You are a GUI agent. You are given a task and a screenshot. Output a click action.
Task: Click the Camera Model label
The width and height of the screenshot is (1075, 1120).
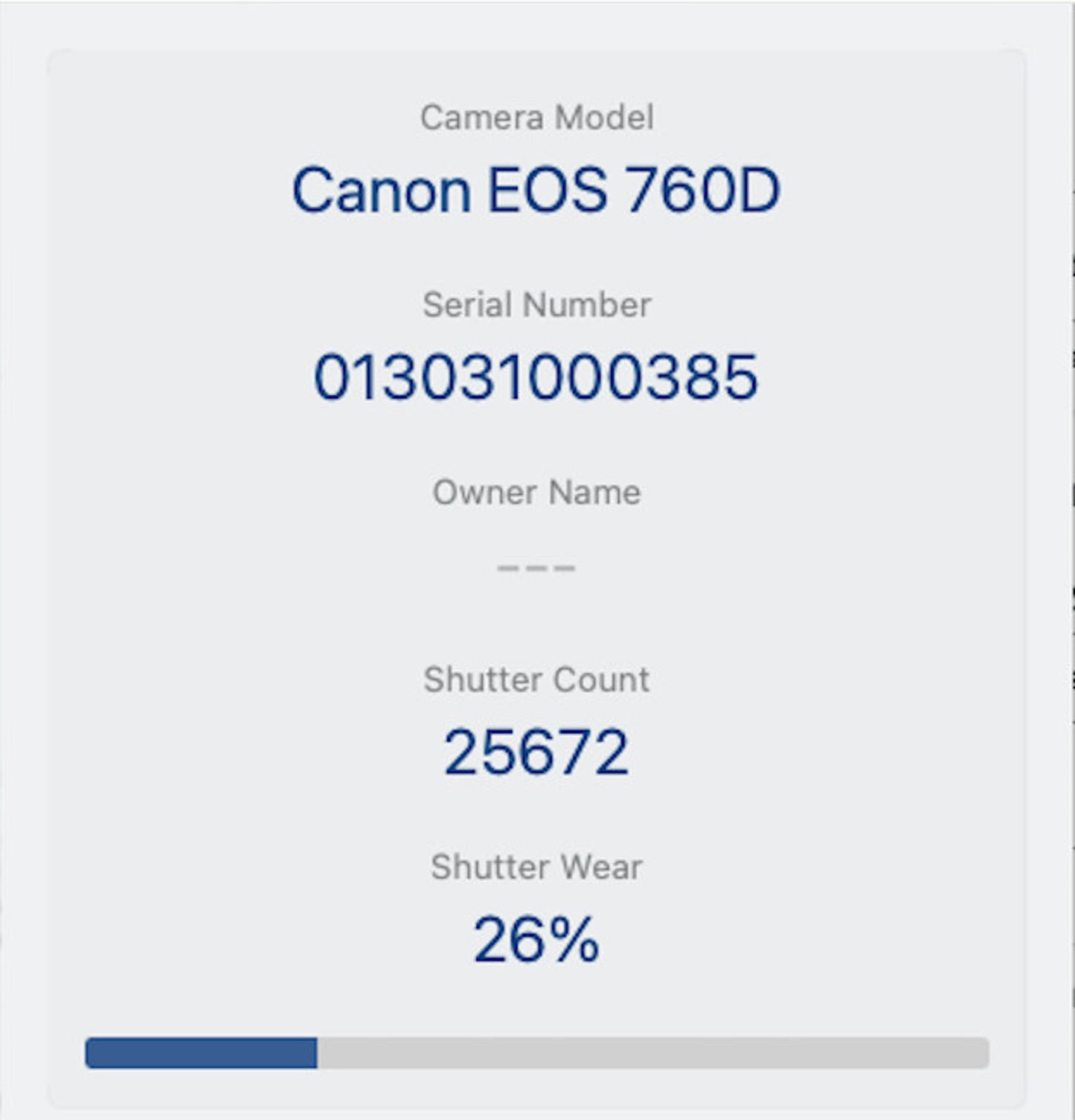point(536,118)
